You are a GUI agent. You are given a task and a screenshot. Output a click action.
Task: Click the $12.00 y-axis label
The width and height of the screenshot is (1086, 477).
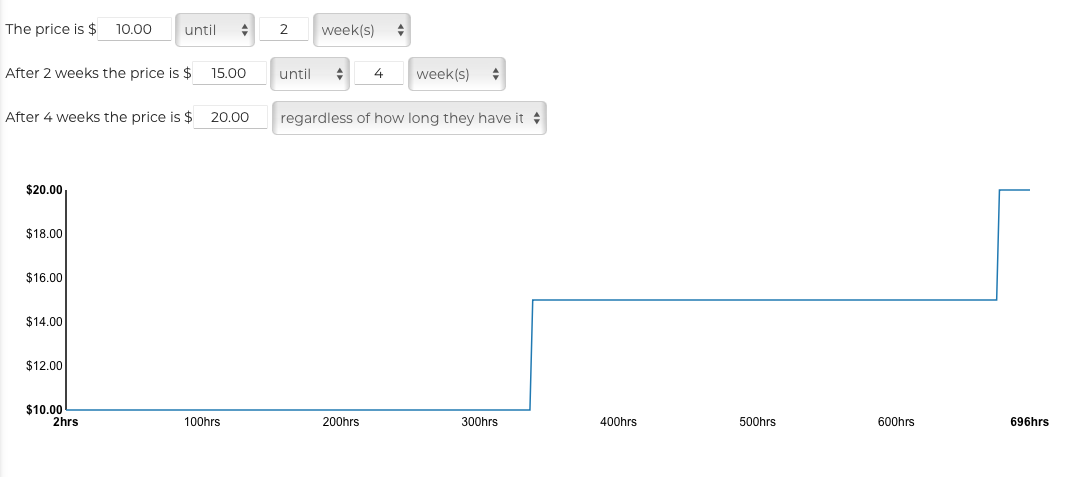click(45, 366)
